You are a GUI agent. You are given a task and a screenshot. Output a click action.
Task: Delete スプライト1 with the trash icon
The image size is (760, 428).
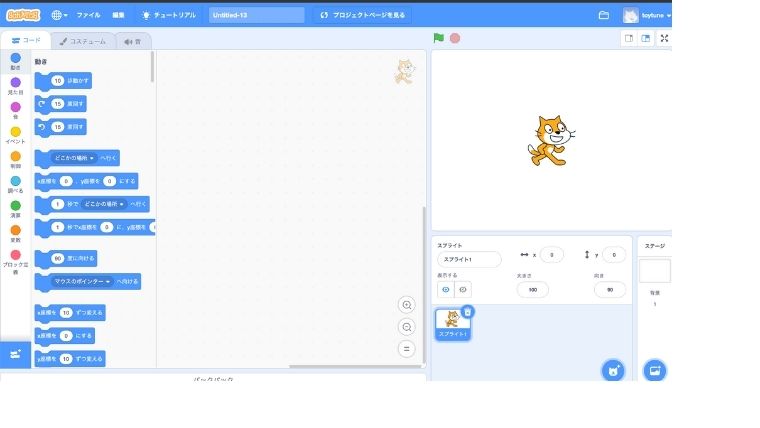[x=468, y=312]
